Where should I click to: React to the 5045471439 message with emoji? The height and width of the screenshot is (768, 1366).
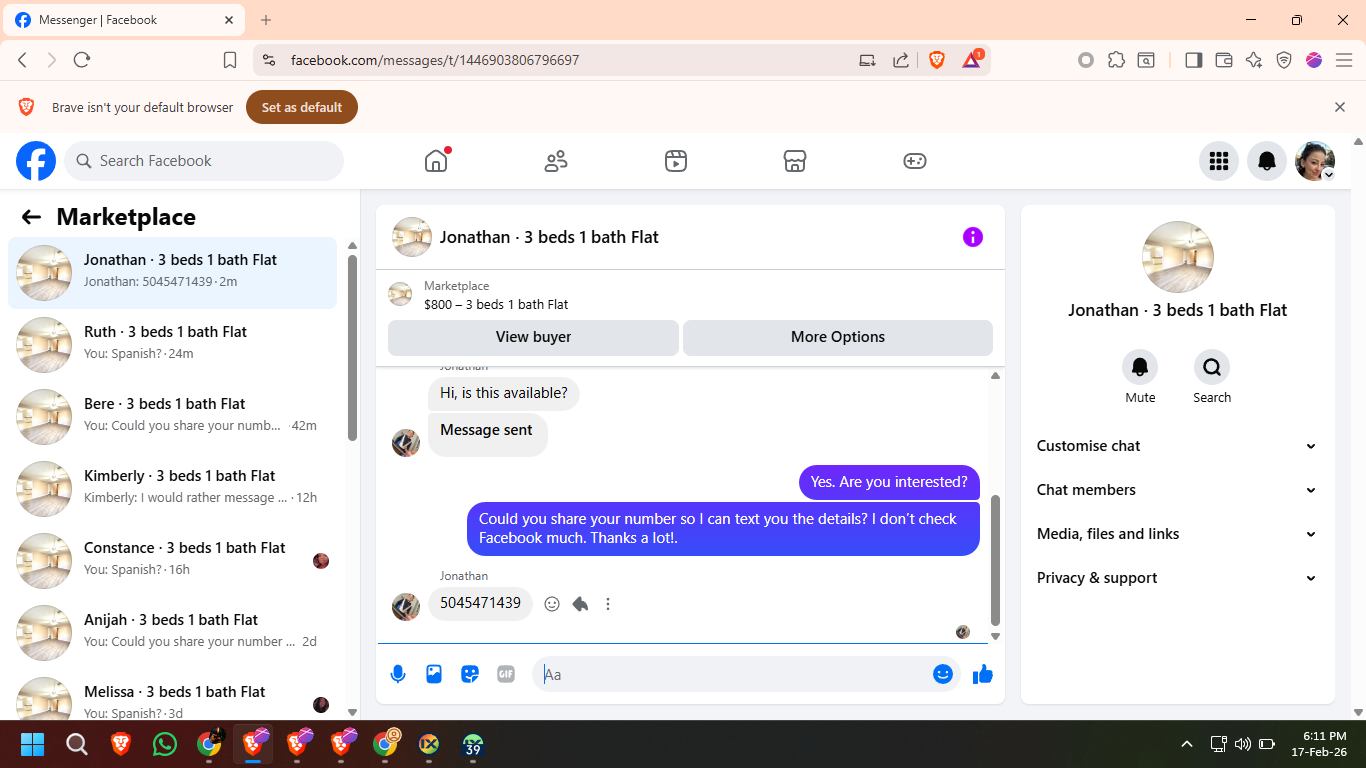pos(552,604)
